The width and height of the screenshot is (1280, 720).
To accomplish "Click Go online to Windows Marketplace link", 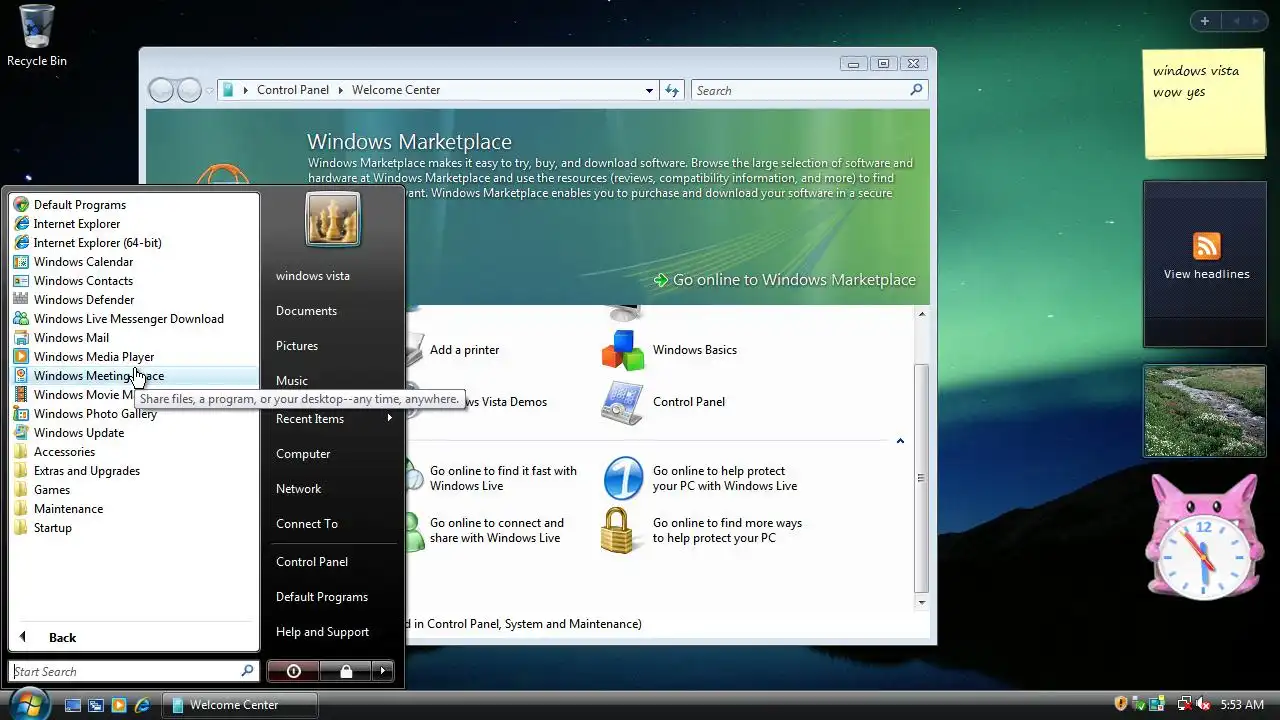I will [x=785, y=280].
